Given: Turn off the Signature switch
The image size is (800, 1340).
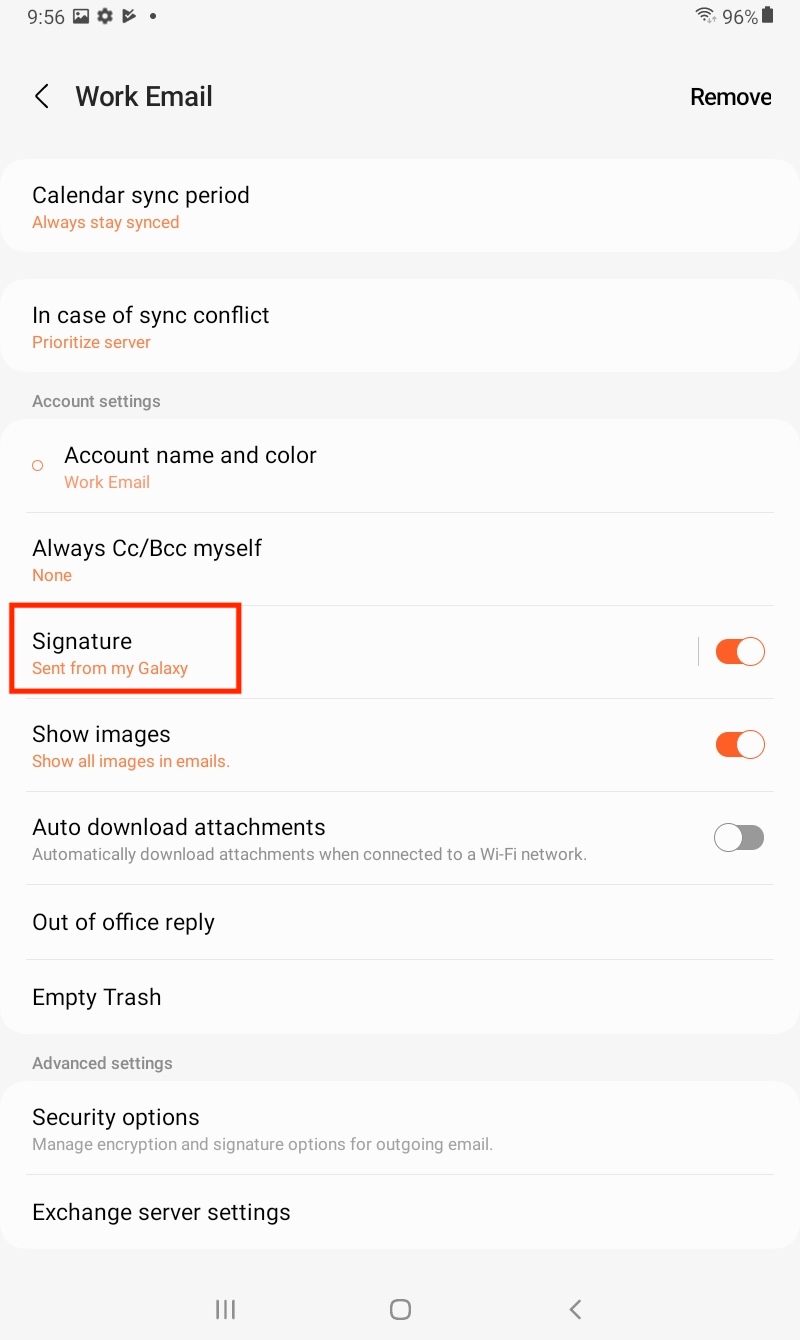Looking at the screenshot, I should click(740, 652).
